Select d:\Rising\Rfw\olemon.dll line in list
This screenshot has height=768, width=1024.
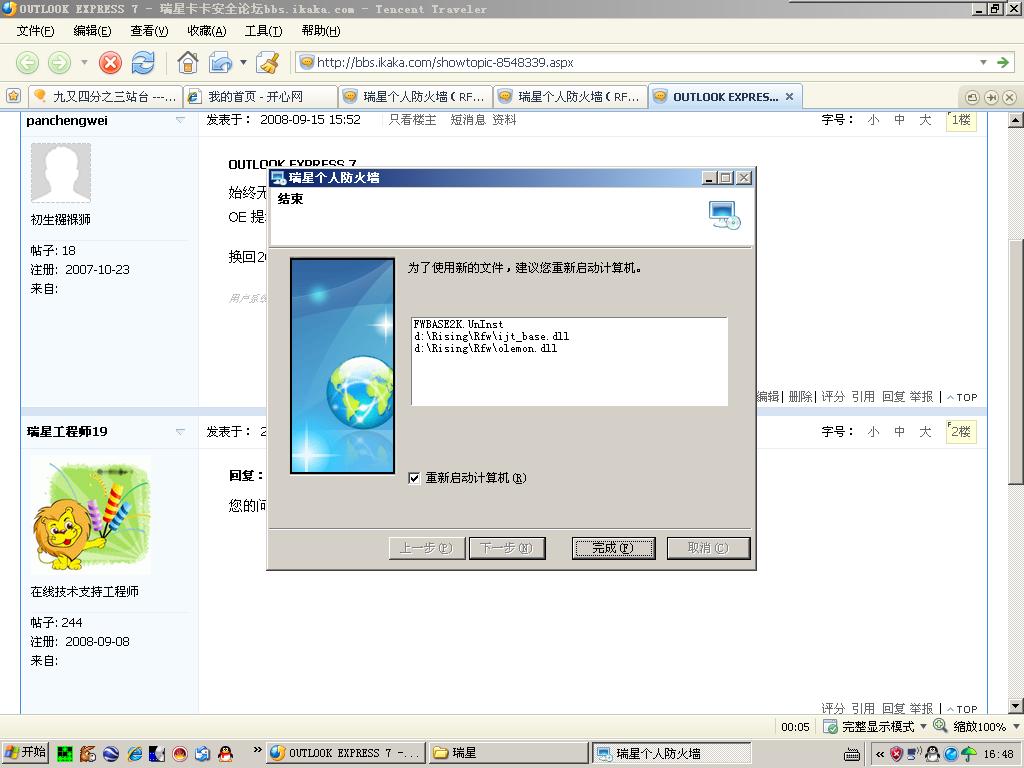click(486, 349)
